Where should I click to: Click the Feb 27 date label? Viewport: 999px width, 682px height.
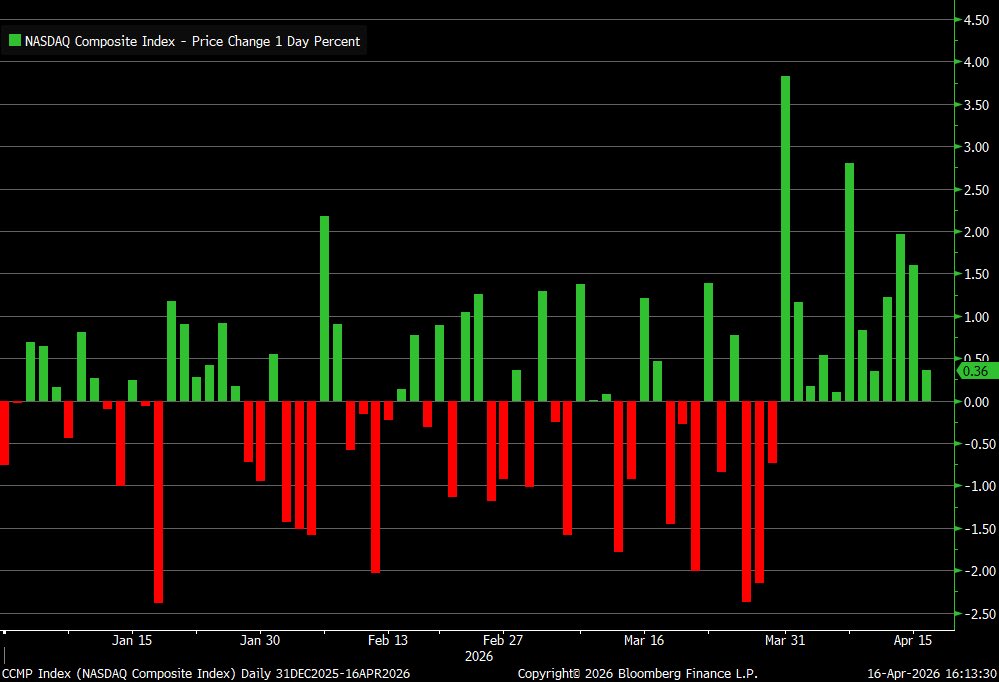pos(503,640)
